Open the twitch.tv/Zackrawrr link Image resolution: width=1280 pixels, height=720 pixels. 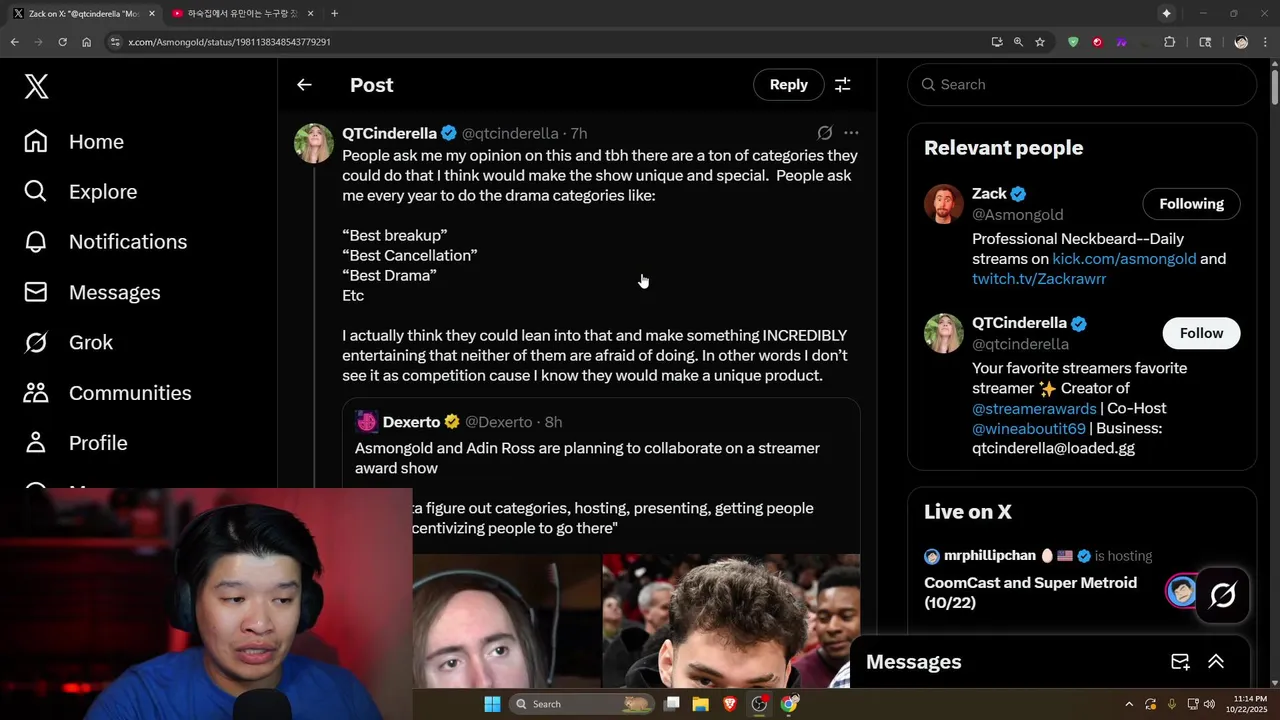click(1039, 279)
